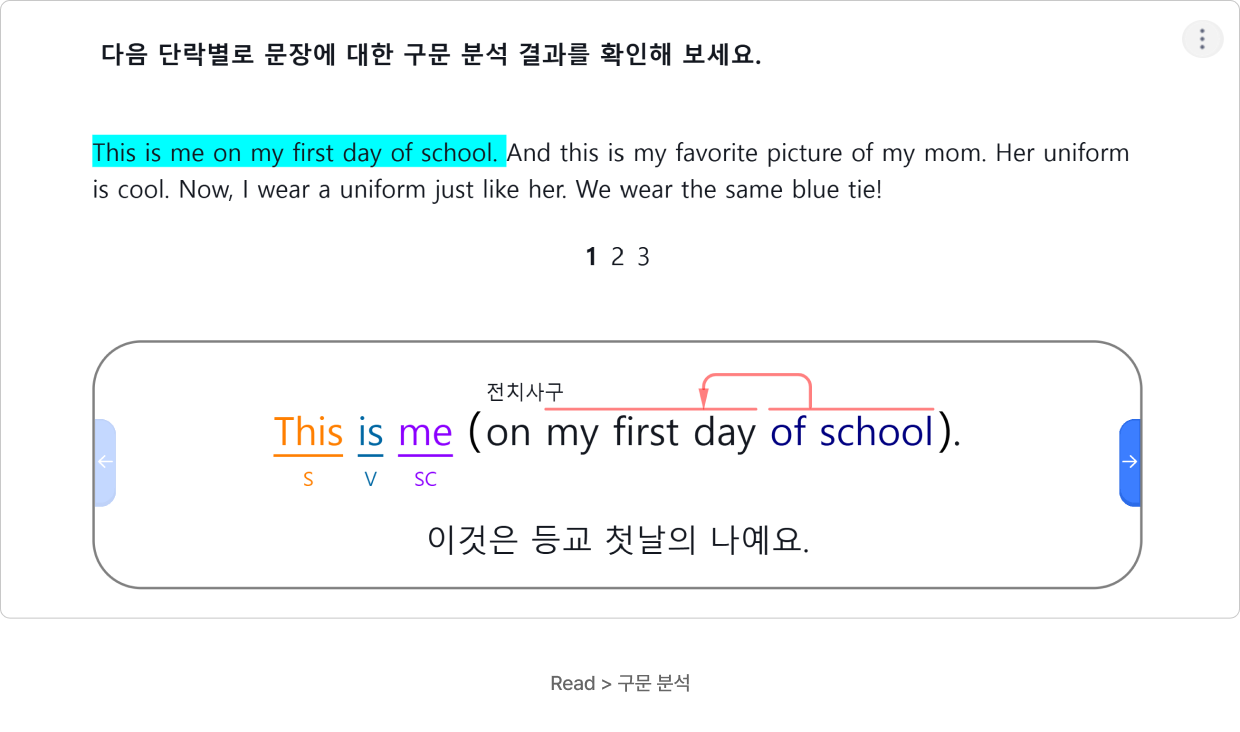Screen dimensions: 1240x732
Task: Click the blue verb word 'is'
Action: pos(370,433)
